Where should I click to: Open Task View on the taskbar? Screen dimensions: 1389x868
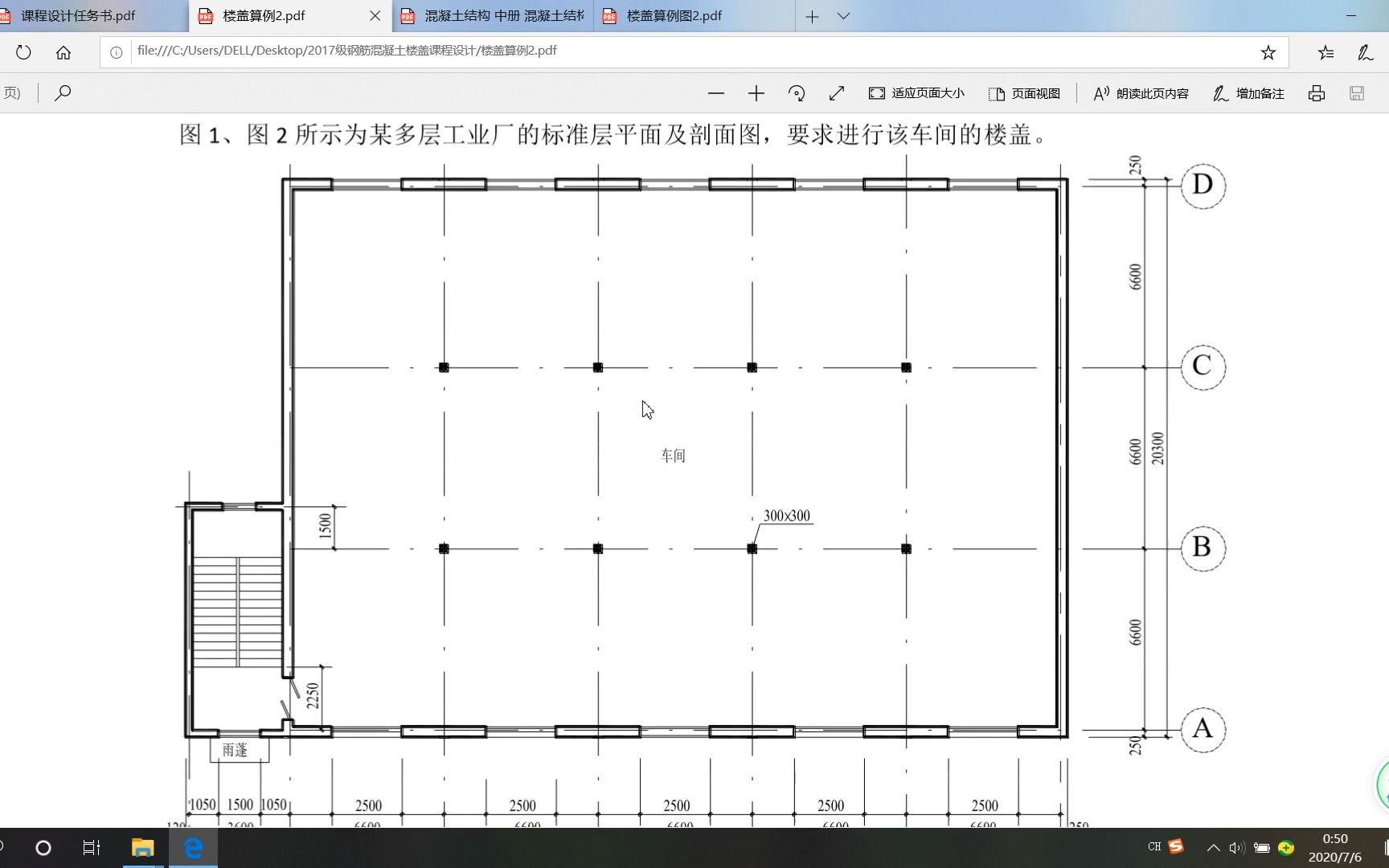[92, 848]
